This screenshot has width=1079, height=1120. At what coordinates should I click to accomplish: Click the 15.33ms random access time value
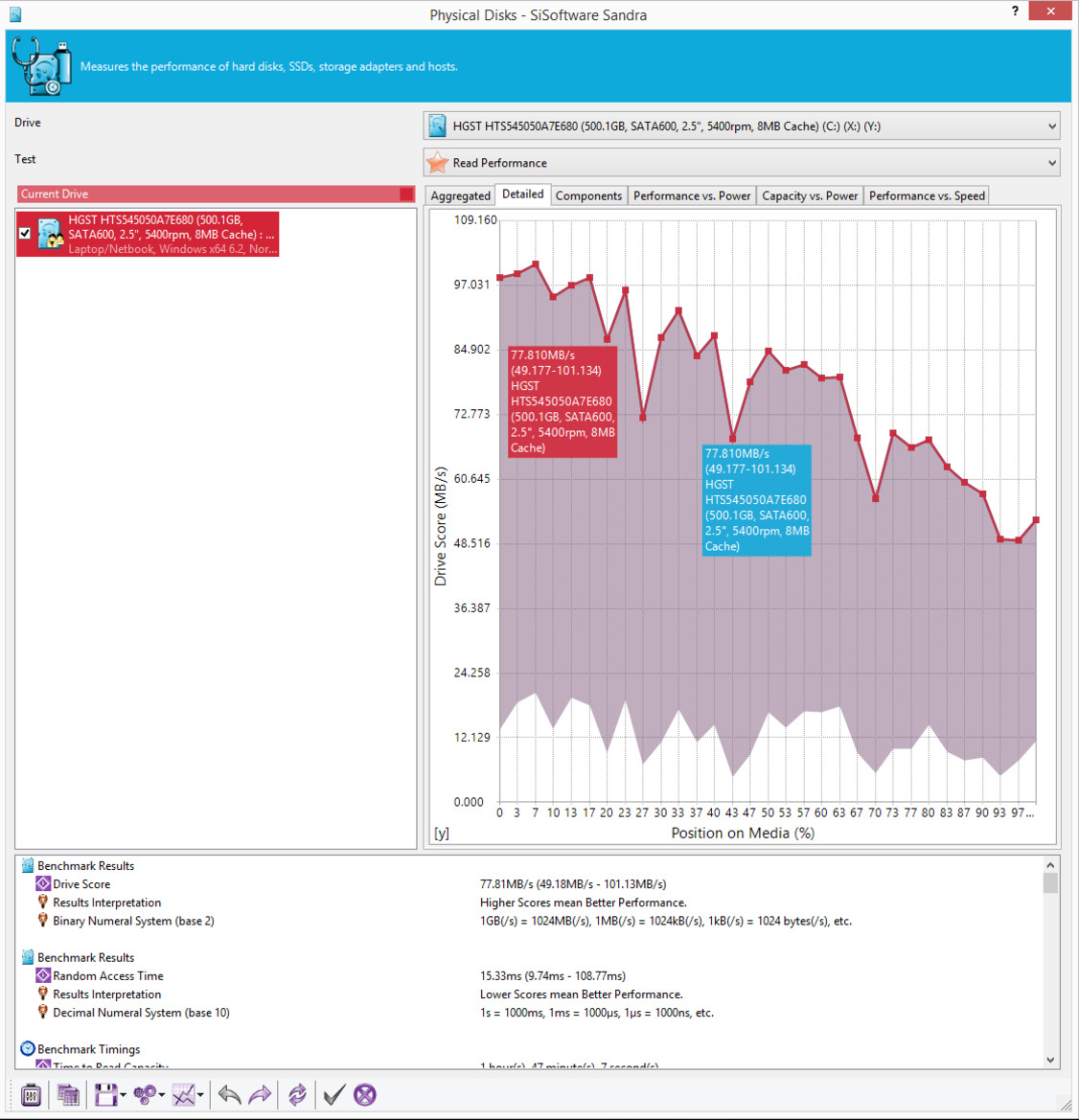point(553,976)
